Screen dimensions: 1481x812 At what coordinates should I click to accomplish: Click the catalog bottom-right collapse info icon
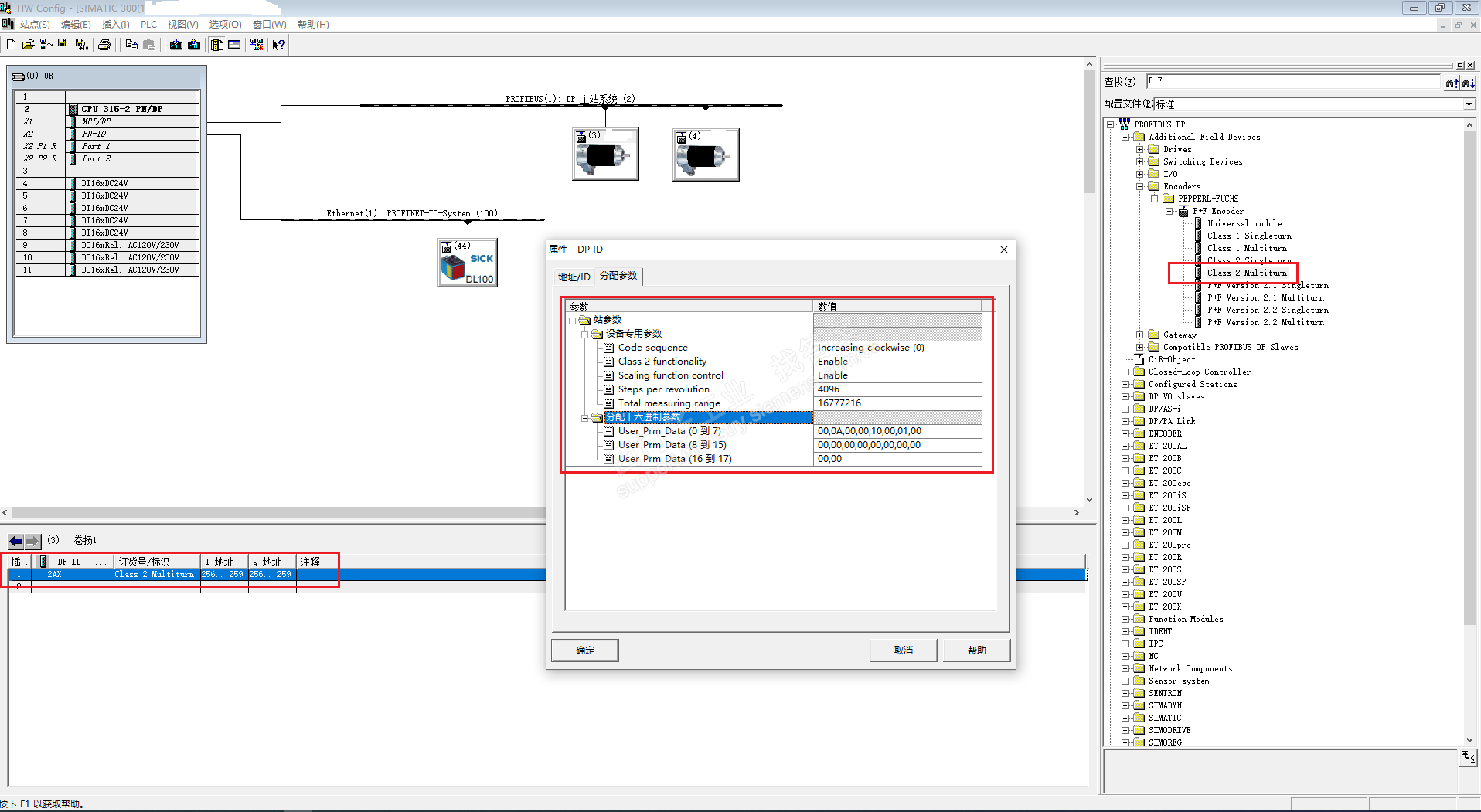pyautogui.click(x=1469, y=757)
